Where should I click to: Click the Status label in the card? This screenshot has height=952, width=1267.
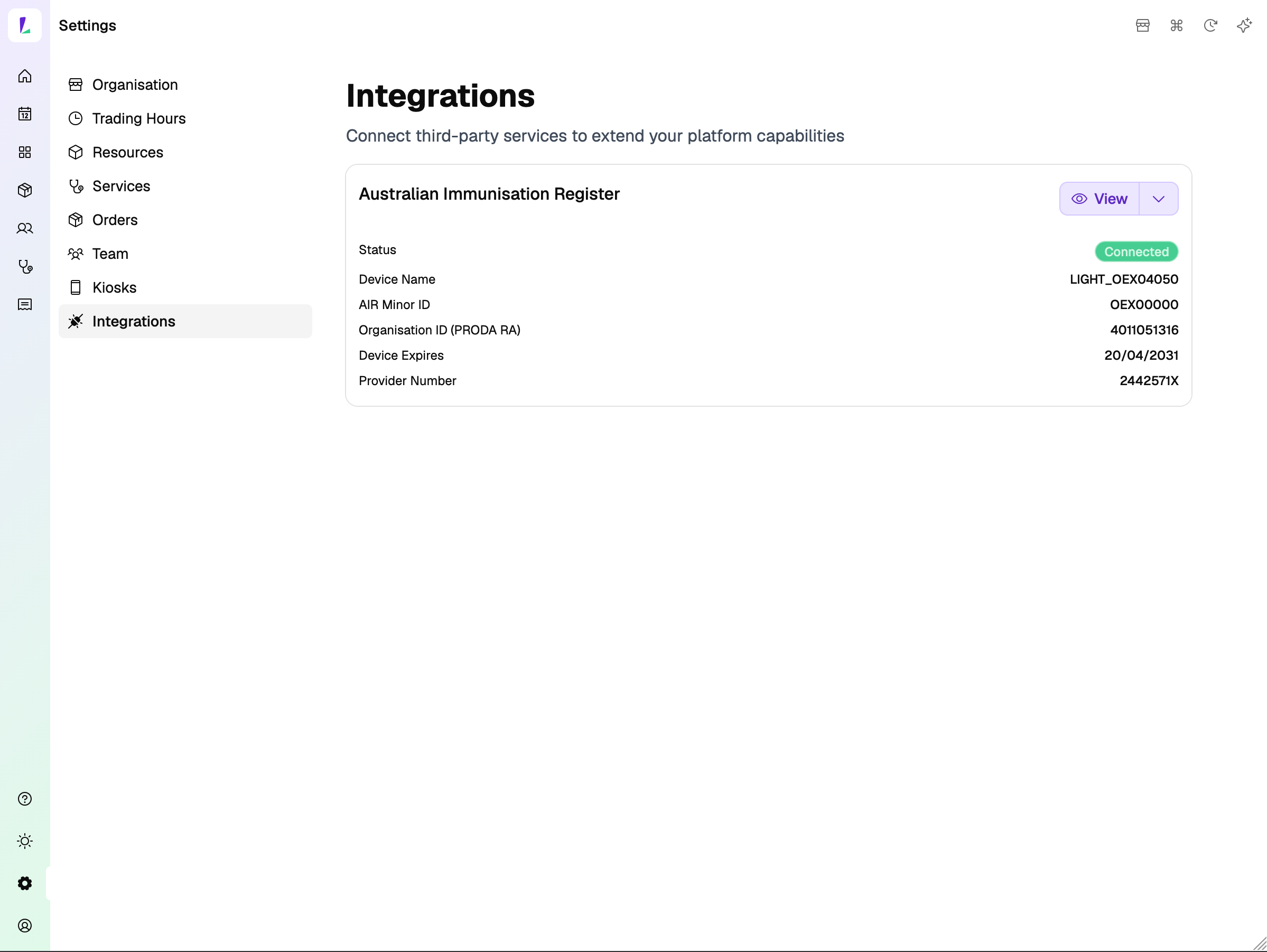(x=377, y=250)
